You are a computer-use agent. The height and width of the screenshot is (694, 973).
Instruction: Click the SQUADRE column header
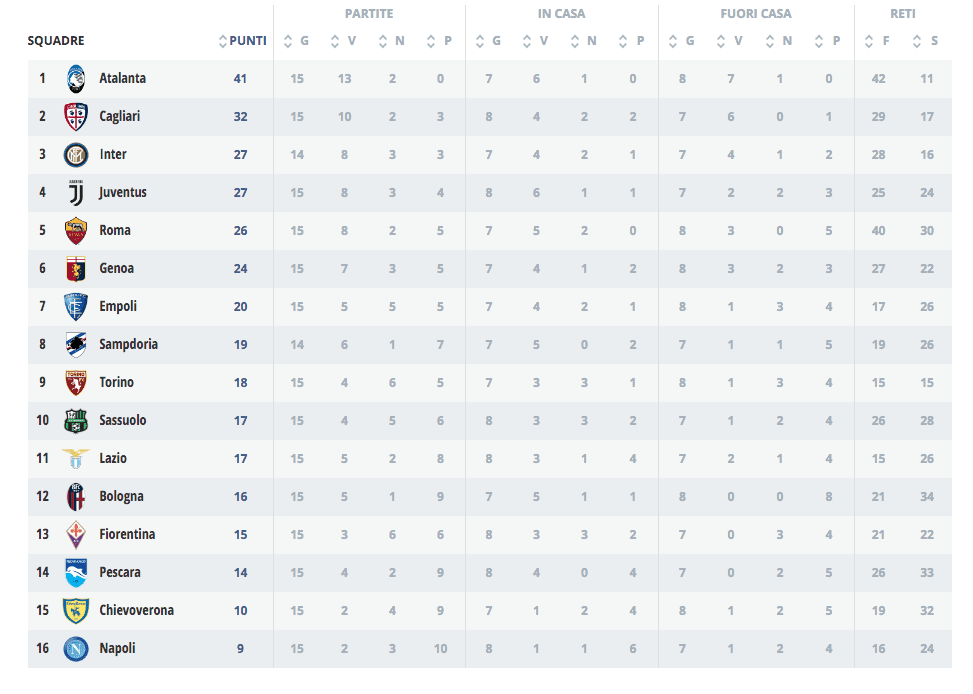pos(56,41)
